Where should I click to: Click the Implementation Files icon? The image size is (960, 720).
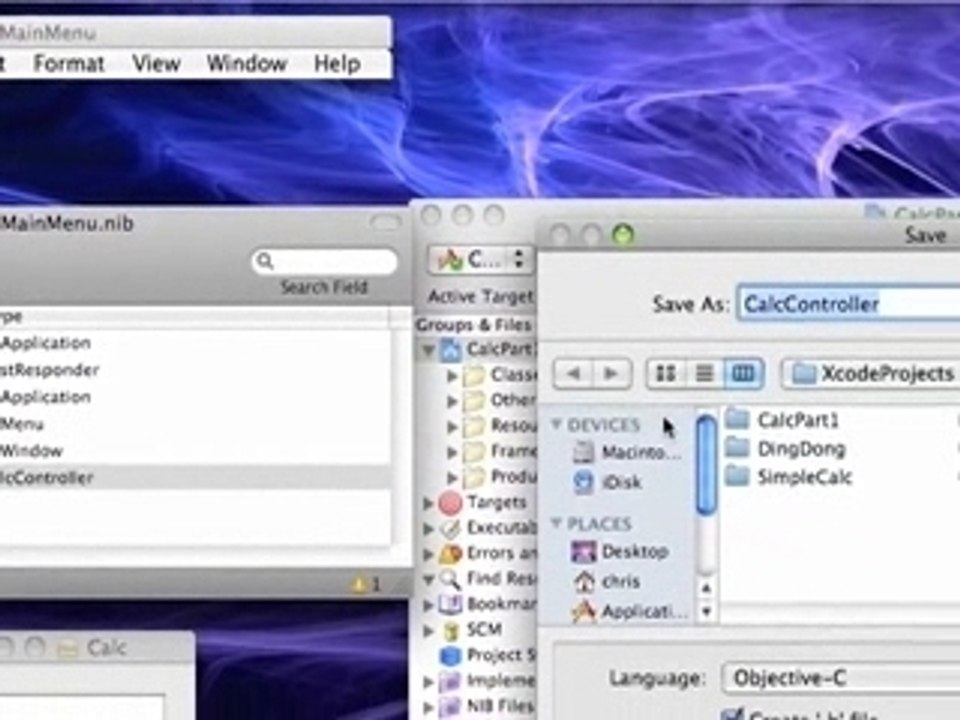click(x=451, y=681)
